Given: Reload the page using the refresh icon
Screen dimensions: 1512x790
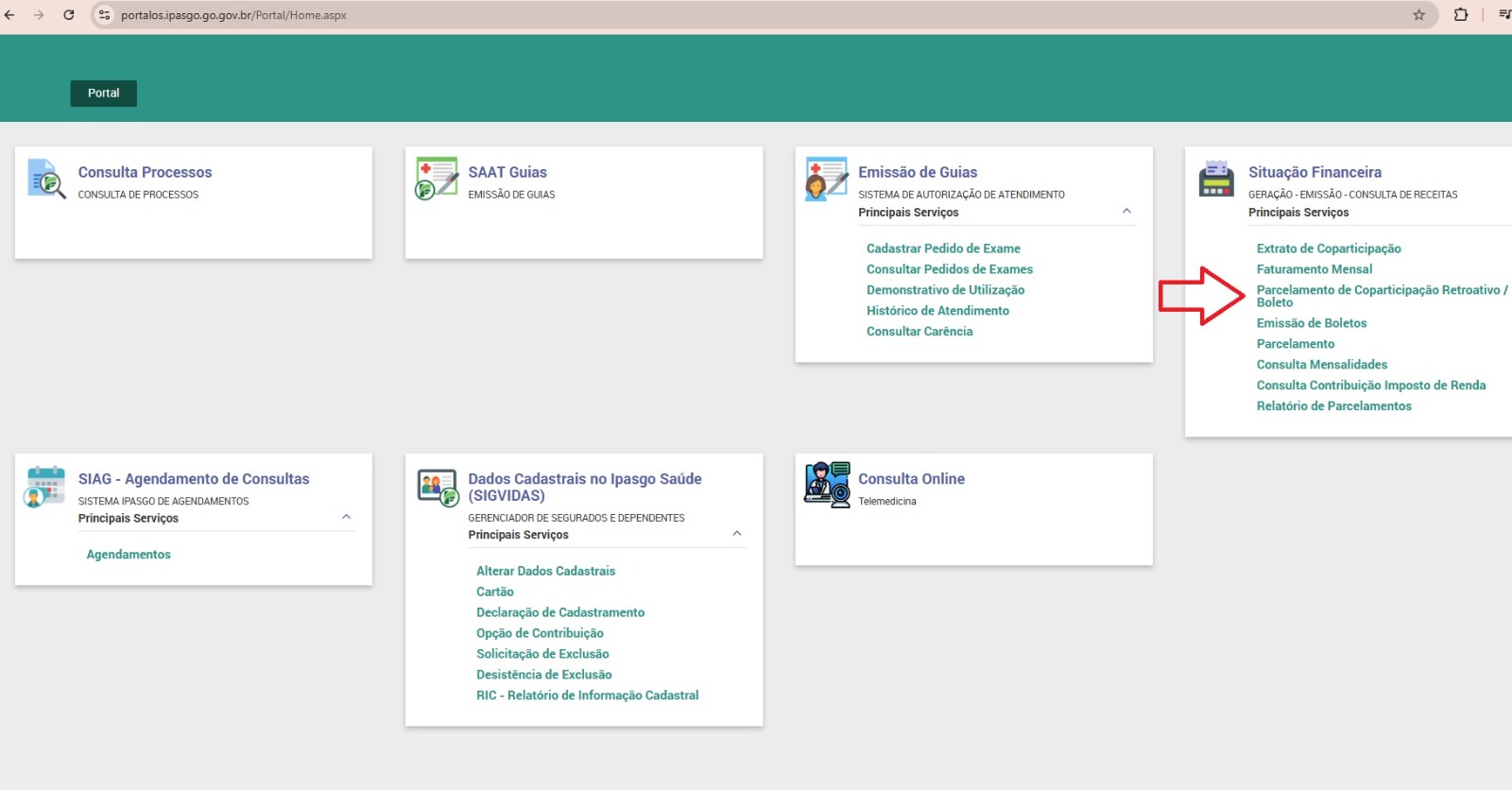Looking at the screenshot, I should [69, 15].
